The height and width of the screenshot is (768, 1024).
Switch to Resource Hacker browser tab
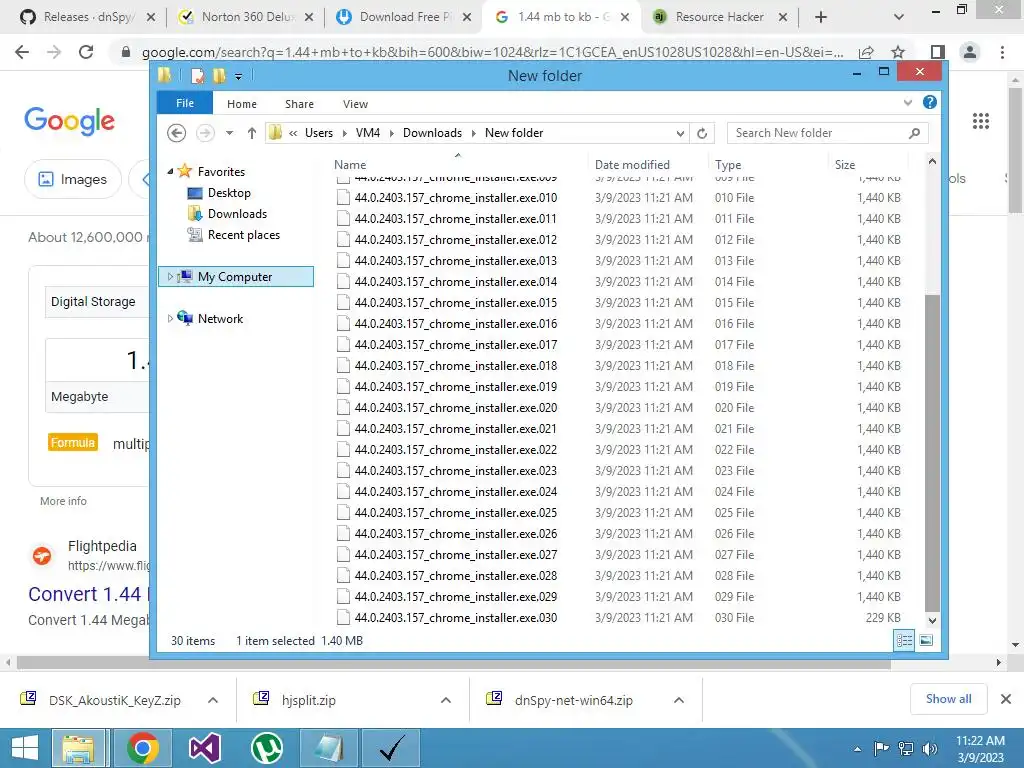pos(718,17)
